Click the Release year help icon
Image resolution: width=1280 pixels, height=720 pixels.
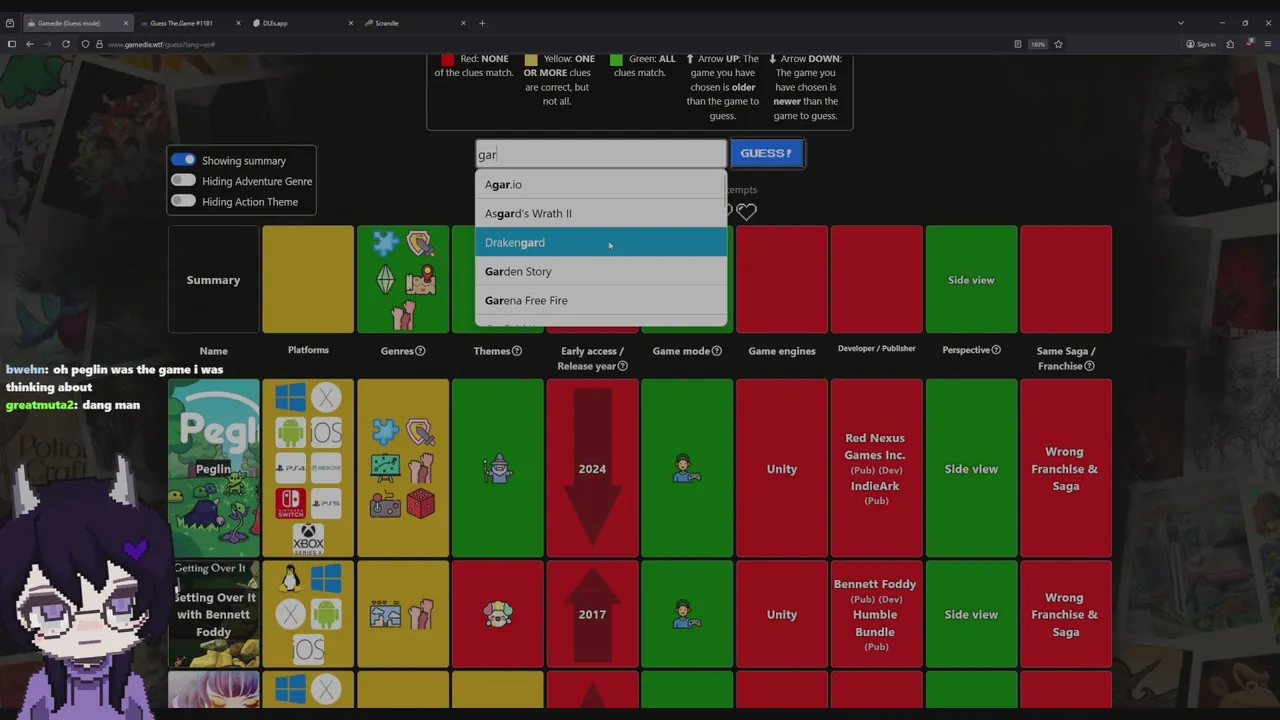coord(623,366)
